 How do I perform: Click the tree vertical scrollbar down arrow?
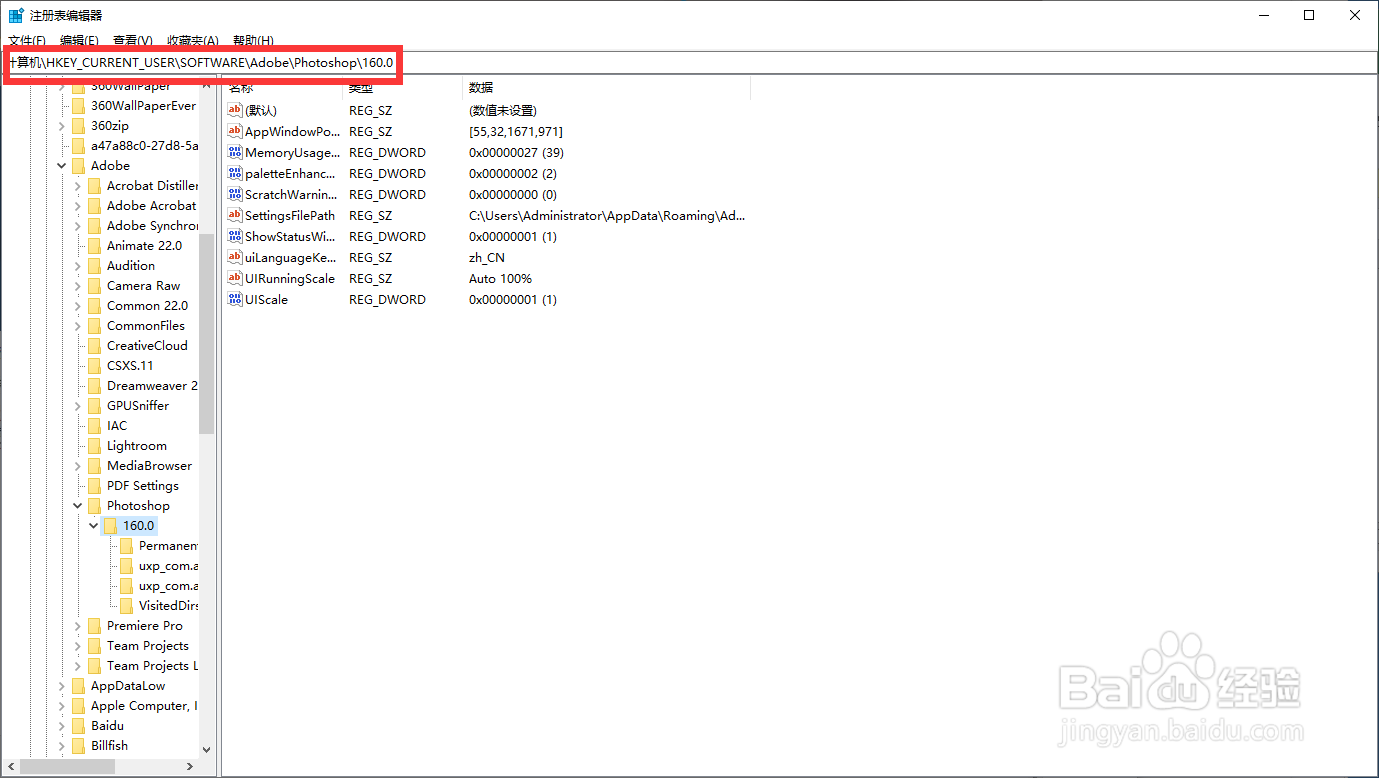(207, 749)
